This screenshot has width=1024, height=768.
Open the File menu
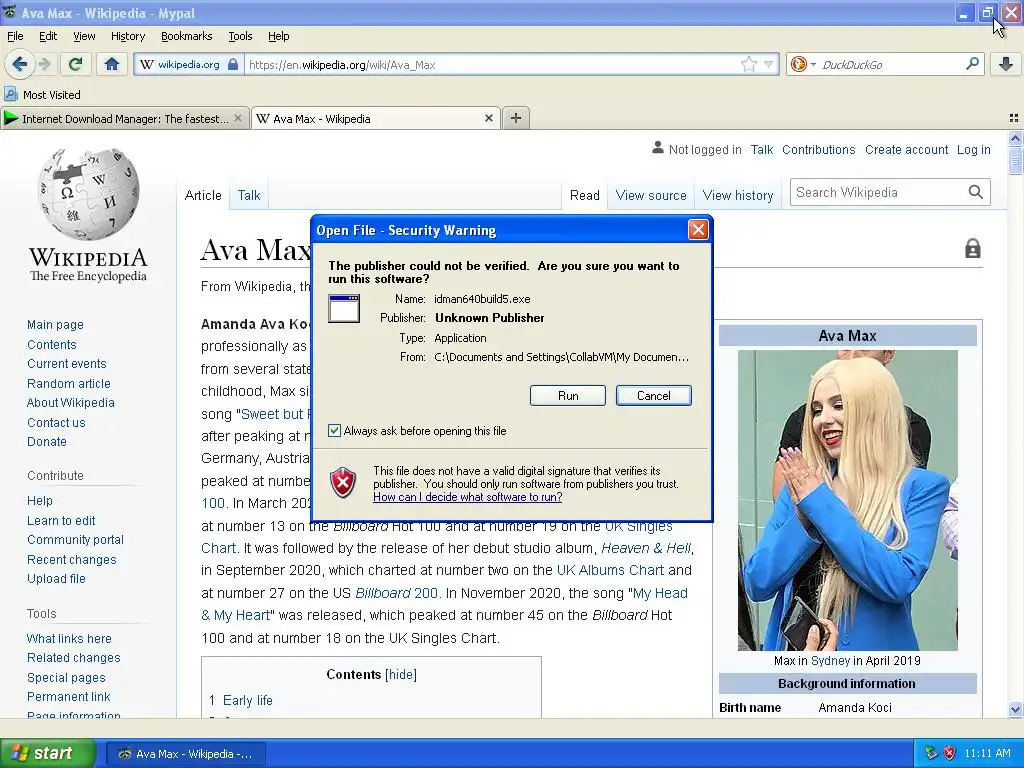[15, 36]
